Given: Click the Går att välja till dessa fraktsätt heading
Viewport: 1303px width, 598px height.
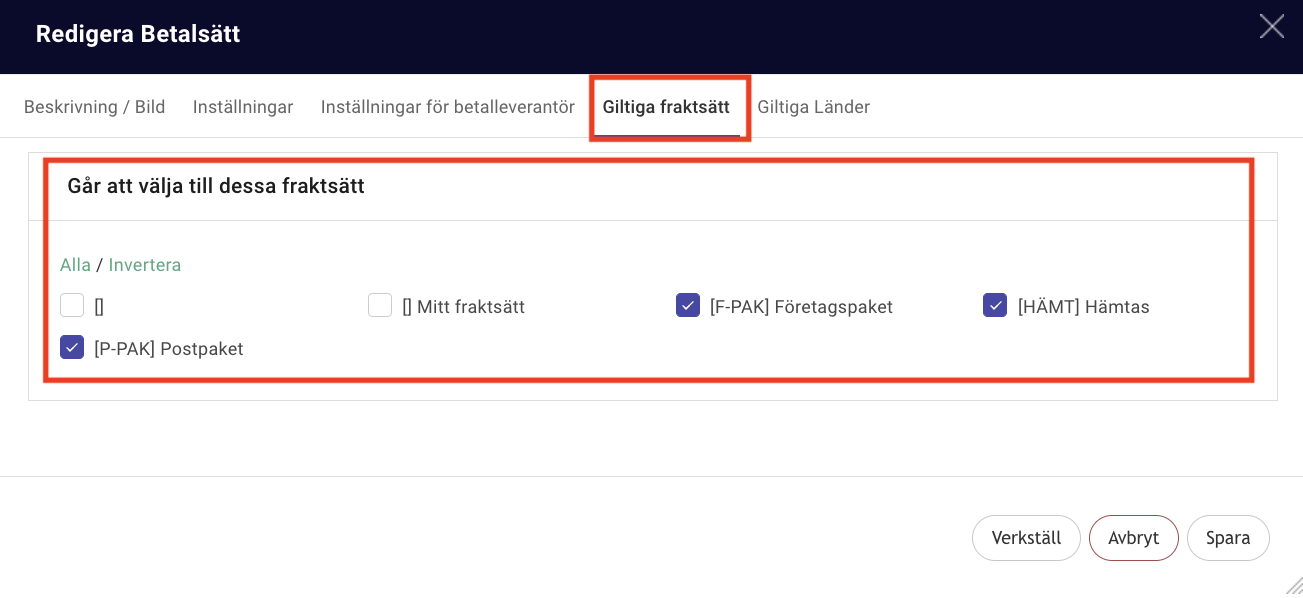Looking at the screenshot, I should tap(216, 186).
